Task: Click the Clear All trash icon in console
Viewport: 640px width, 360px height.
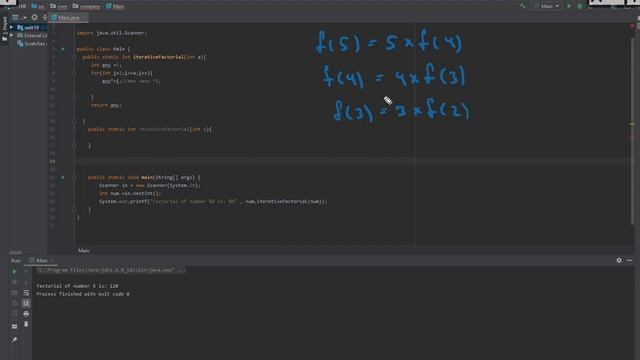Action: (26, 324)
